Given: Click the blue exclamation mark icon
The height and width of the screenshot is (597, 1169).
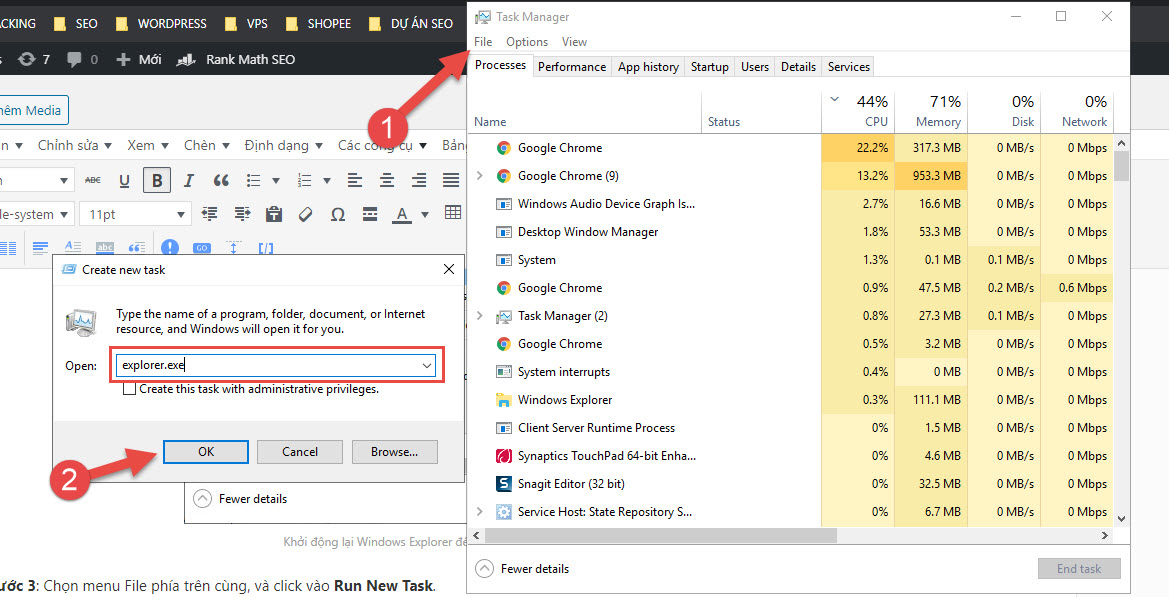Looking at the screenshot, I should point(170,247).
